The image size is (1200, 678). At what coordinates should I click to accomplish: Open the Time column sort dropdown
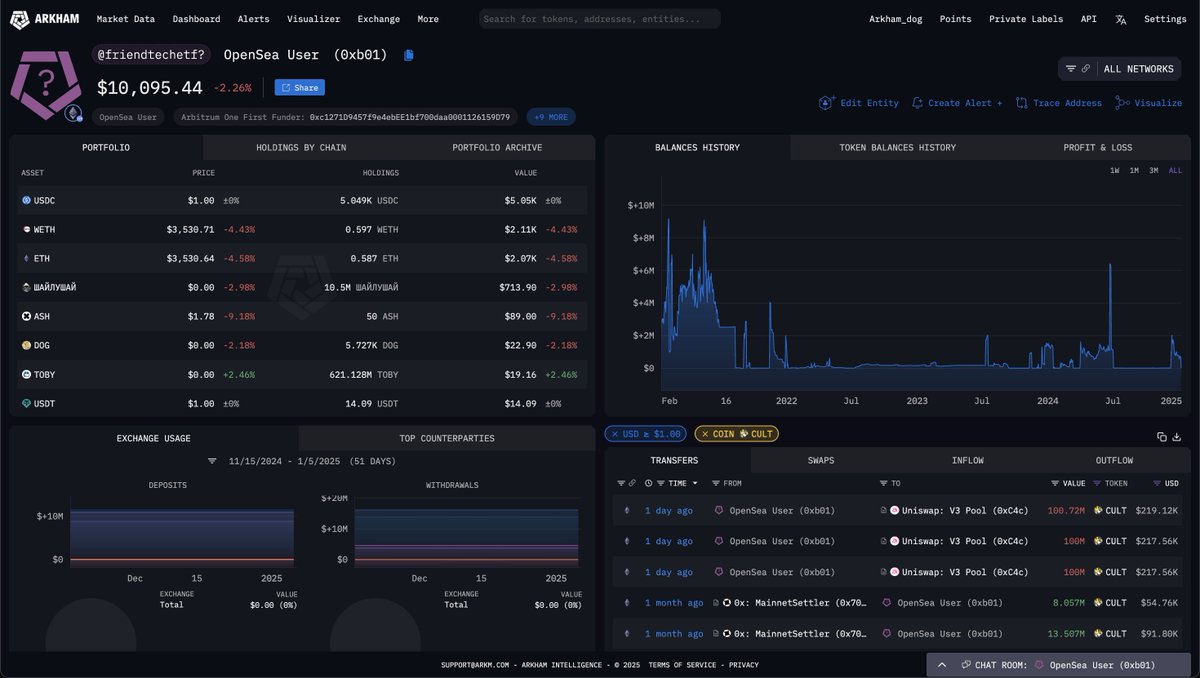(x=695, y=483)
